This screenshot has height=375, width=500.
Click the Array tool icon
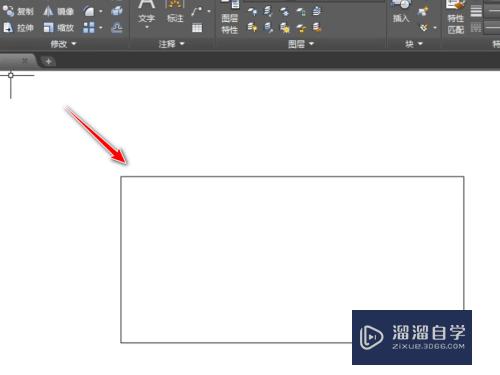pos(89,28)
